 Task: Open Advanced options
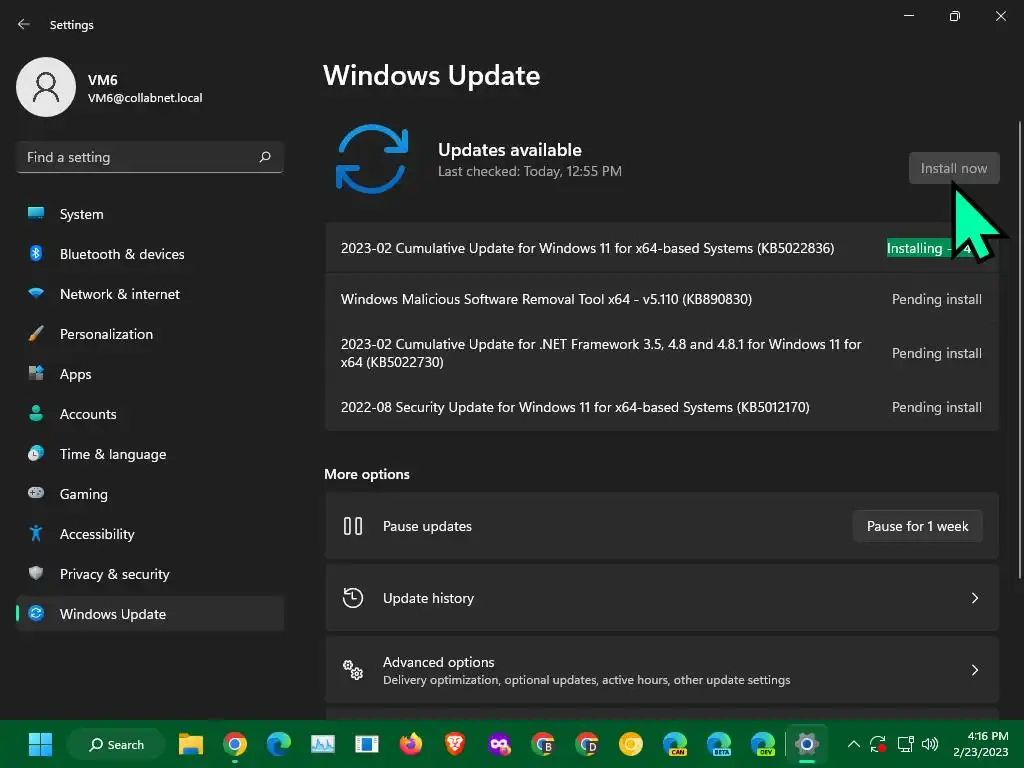[662, 670]
